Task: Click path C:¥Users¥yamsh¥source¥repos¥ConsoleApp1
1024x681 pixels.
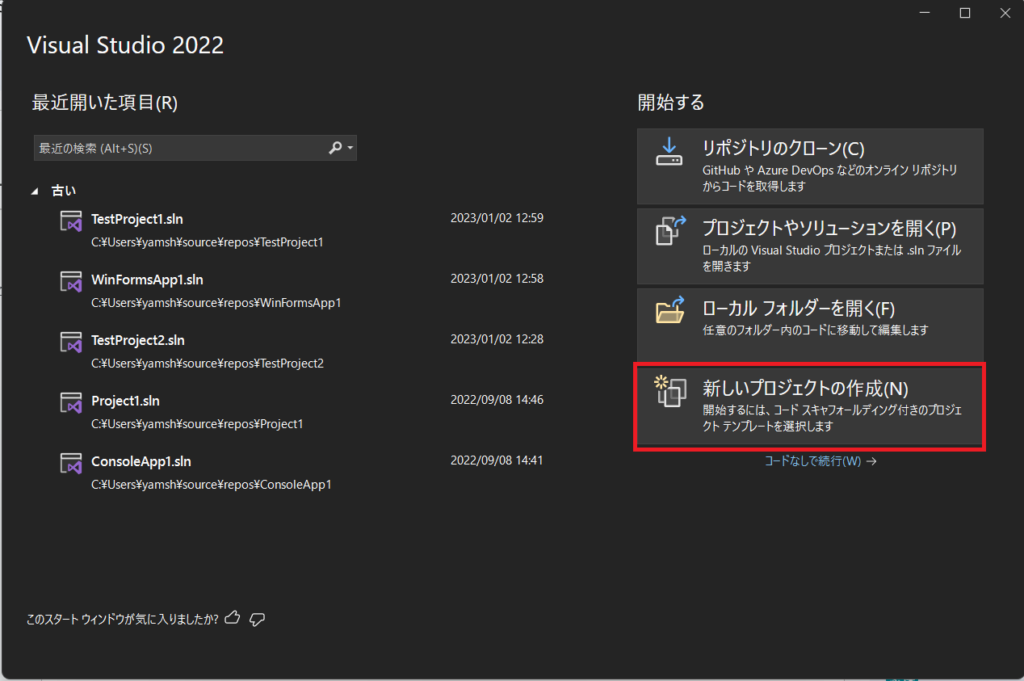Action: pyautogui.click(x=212, y=484)
